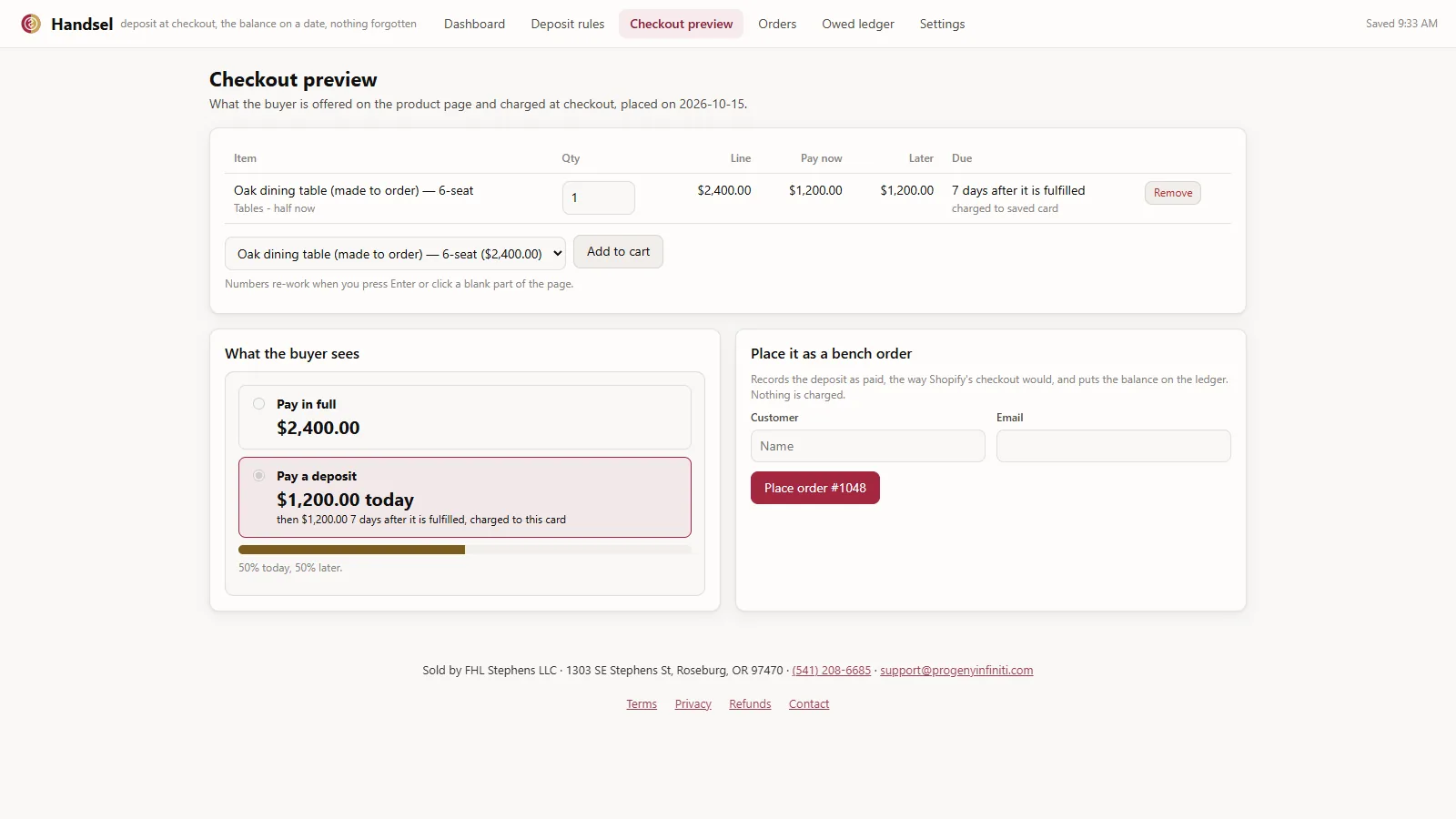Click the support@progenyinfiniti.com email link
Viewport: 1456px width, 819px height.
tap(956, 671)
